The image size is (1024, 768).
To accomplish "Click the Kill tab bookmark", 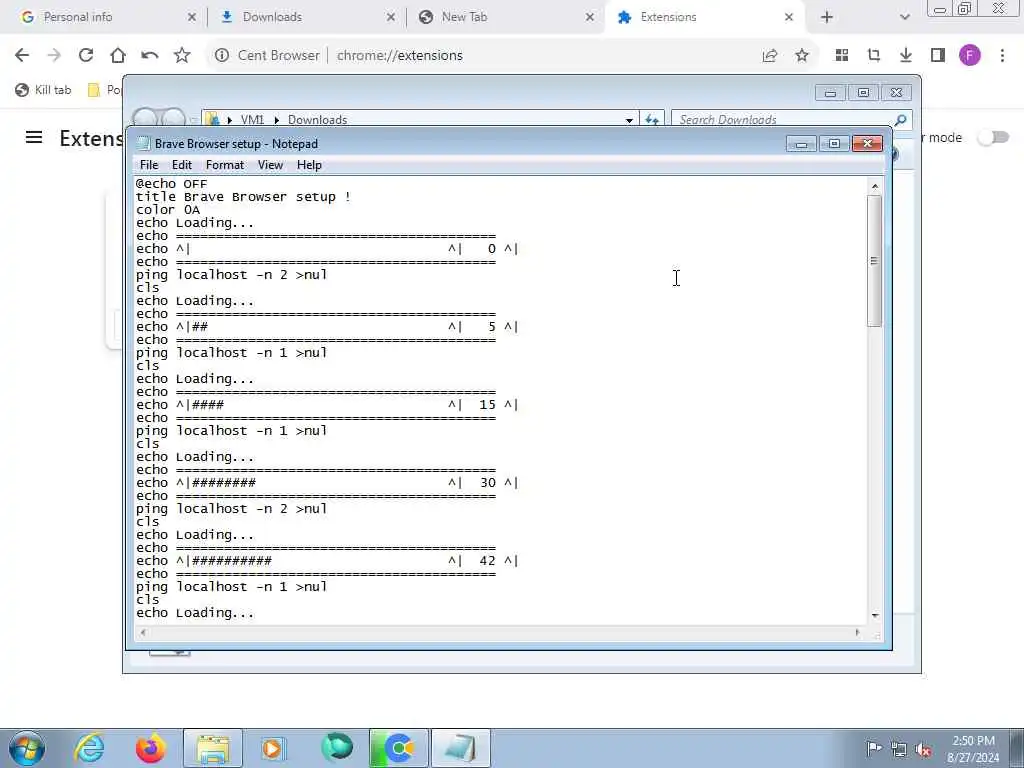I will point(43,90).
